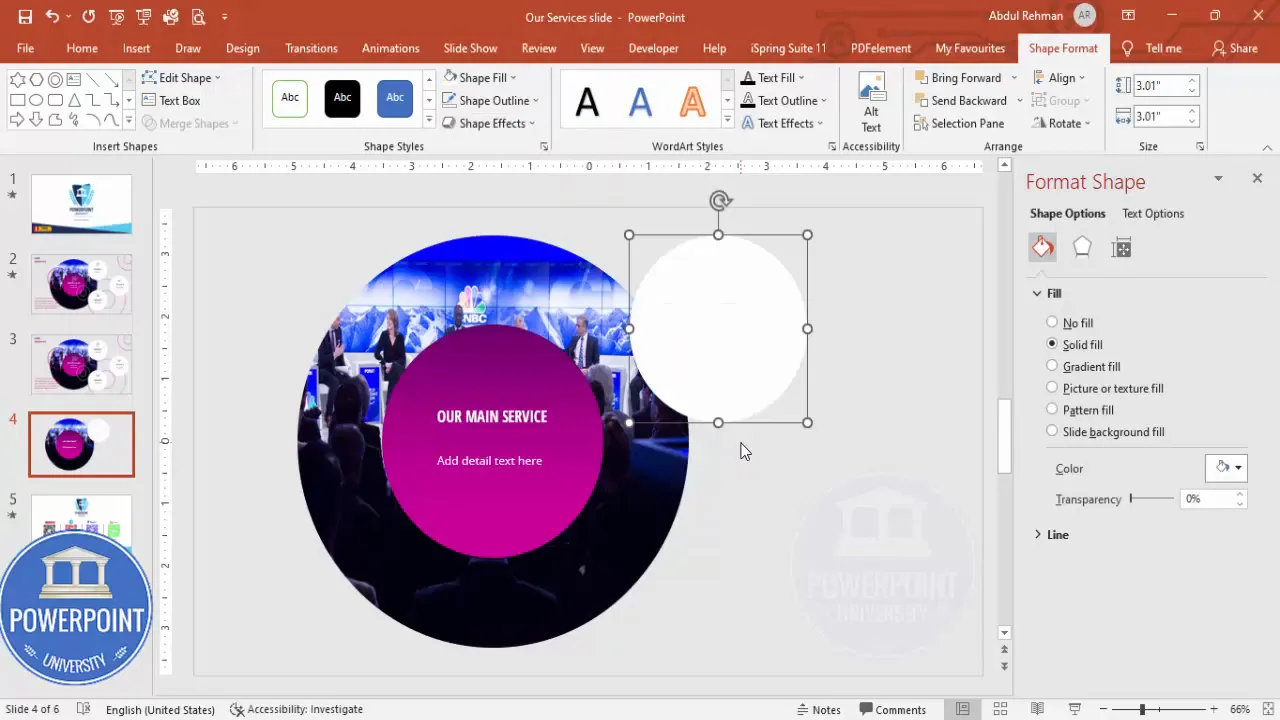Viewport: 1280px width, 720px height.
Task: Switch to the Transitions tab
Action: click(311, 48)
